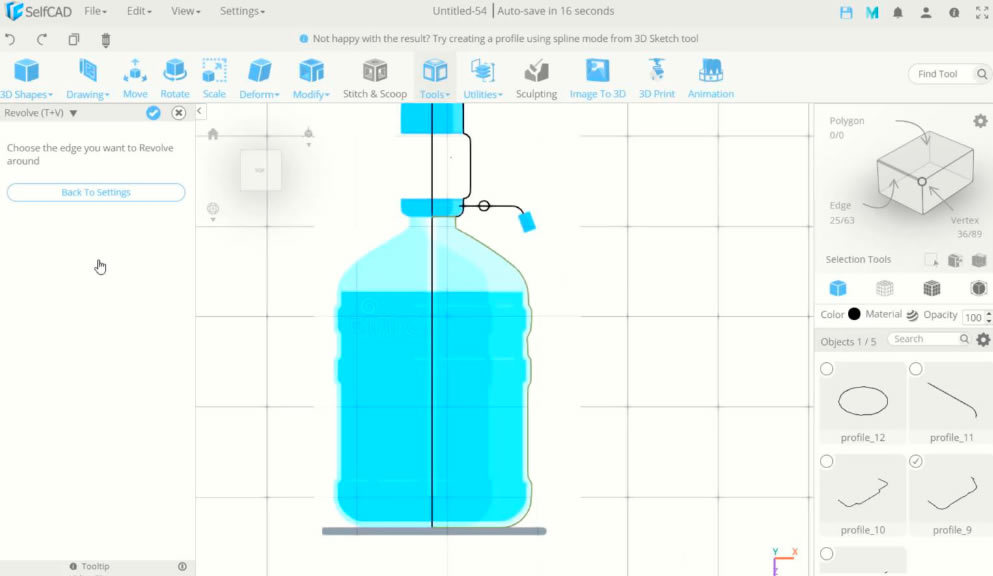This screenshot has height=576, width=993.
Task: Toggle the Tooltip bar
Action: [x=98, y=567]
